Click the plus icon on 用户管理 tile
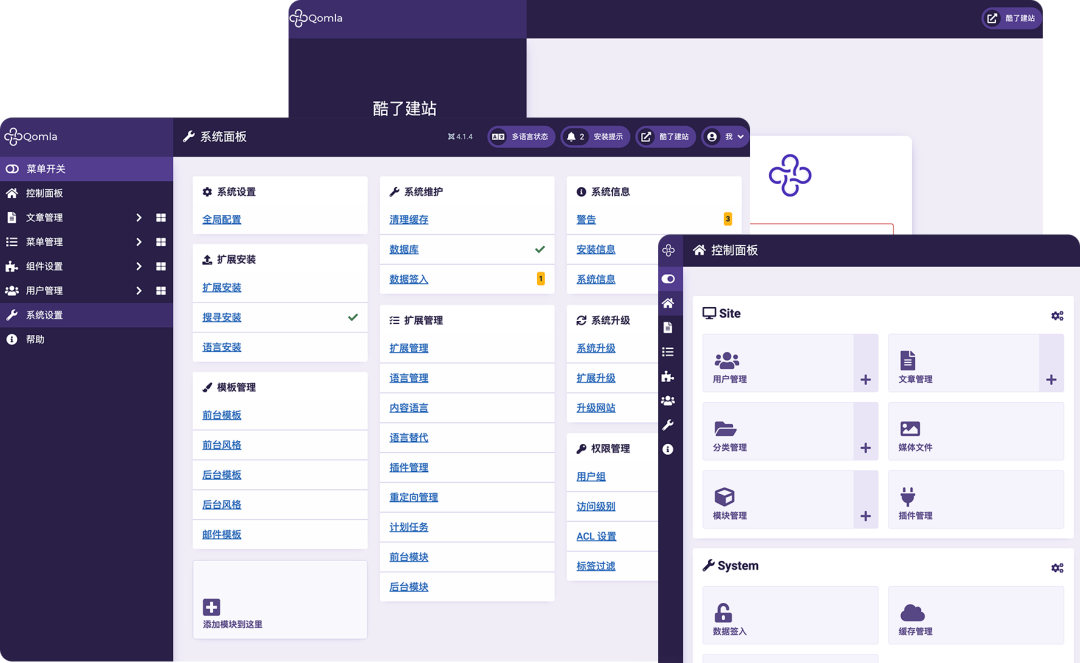Viewport: 1080px width, 663px height. point(865,380)
